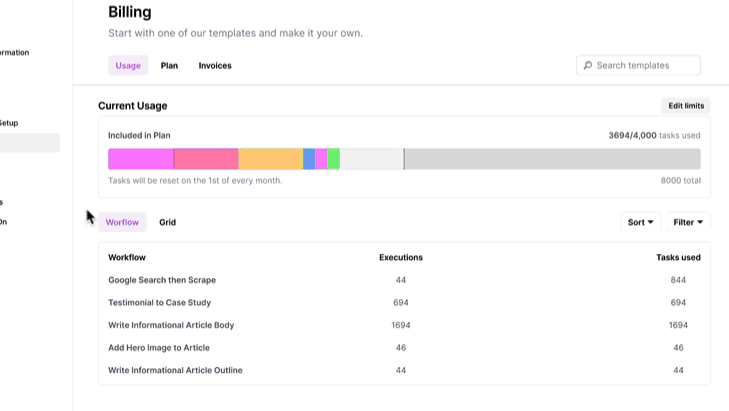This screenshot has height=411, width=729.
Task: Open Google Search then Scrape workflow
Action: [162, 280]
